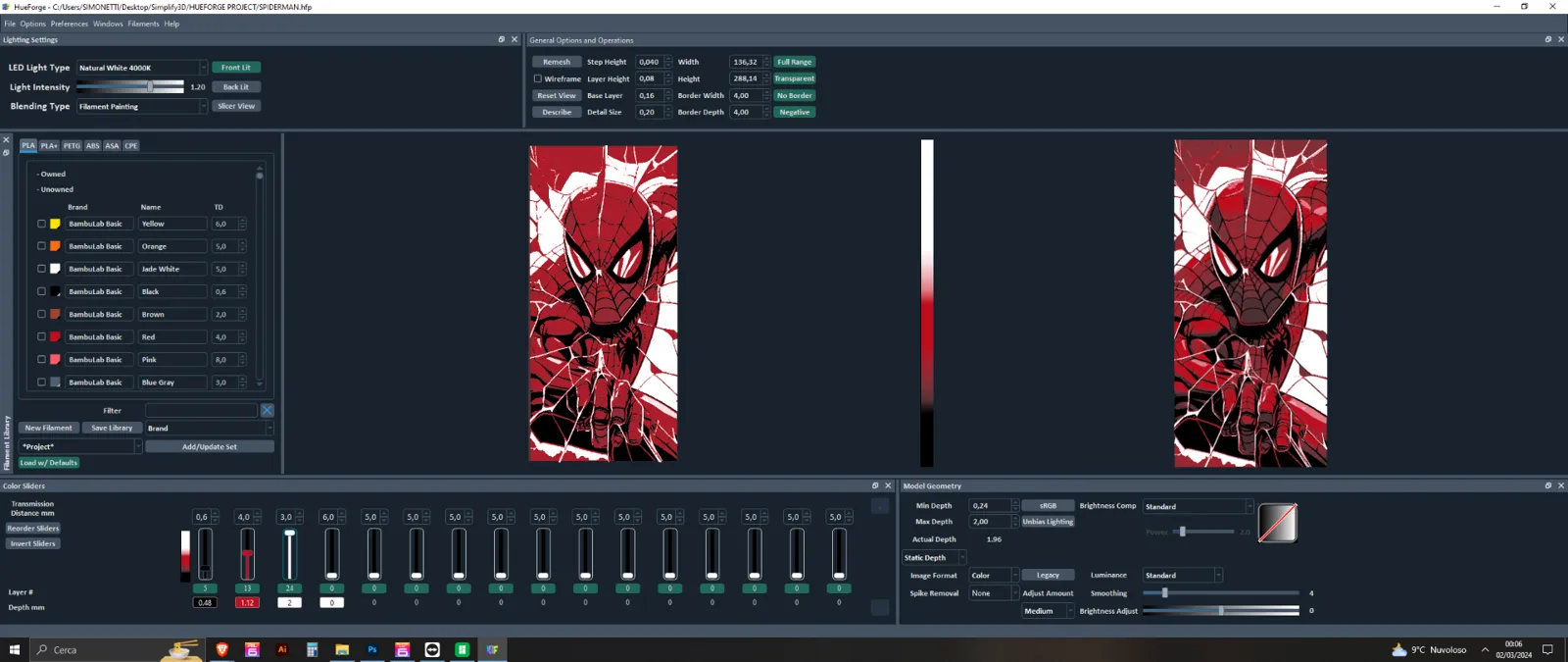
Task: Open the Filaments menu
Action: [143, 24]
